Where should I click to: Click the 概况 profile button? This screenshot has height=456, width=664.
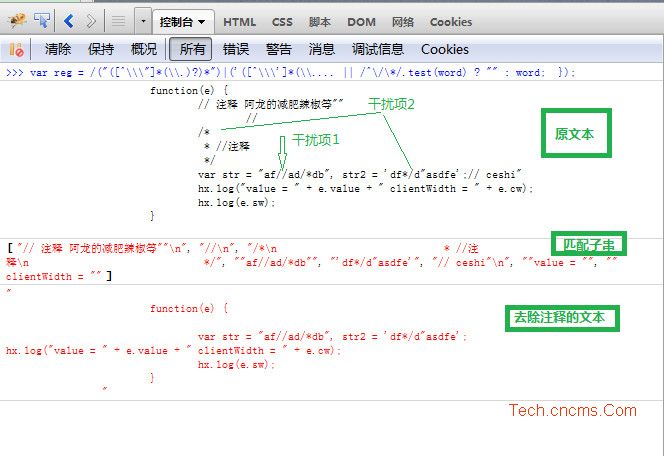pyautogui.click(x=144, y=49)
